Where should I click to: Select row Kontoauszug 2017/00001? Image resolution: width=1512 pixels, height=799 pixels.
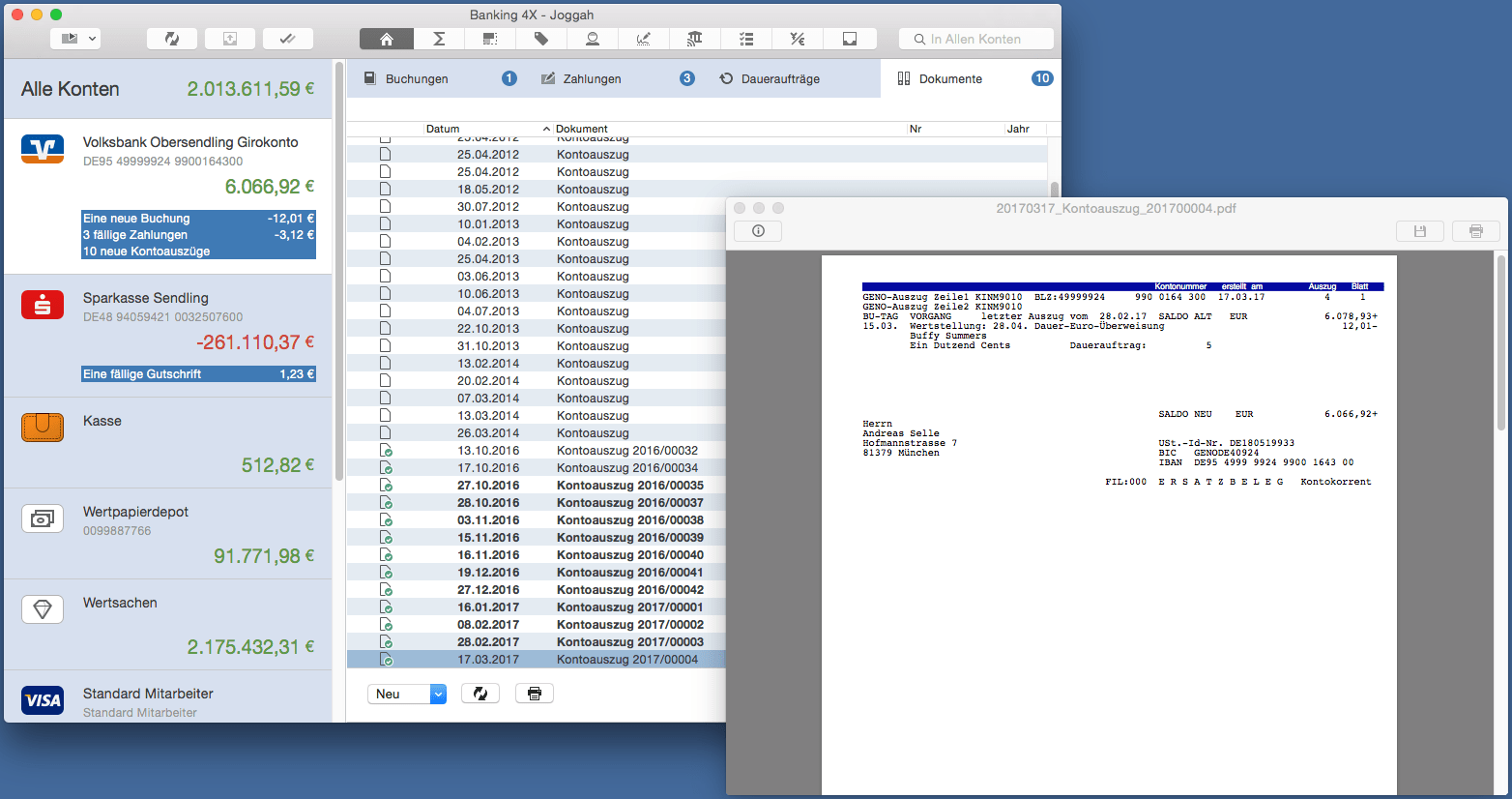pyautogui.click(x=537, y=607)
